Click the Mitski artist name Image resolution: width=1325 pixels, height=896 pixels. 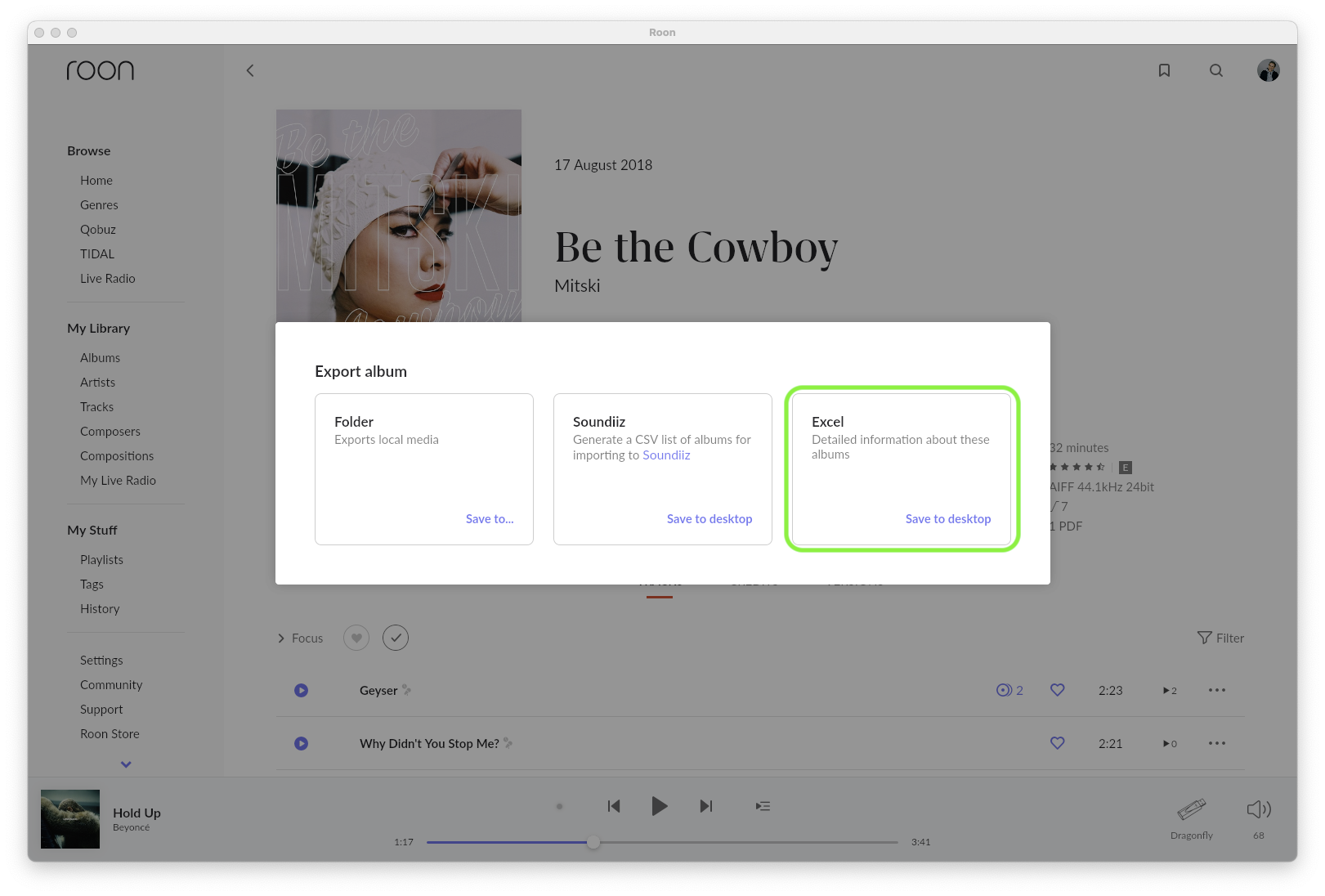click(577, 286)
